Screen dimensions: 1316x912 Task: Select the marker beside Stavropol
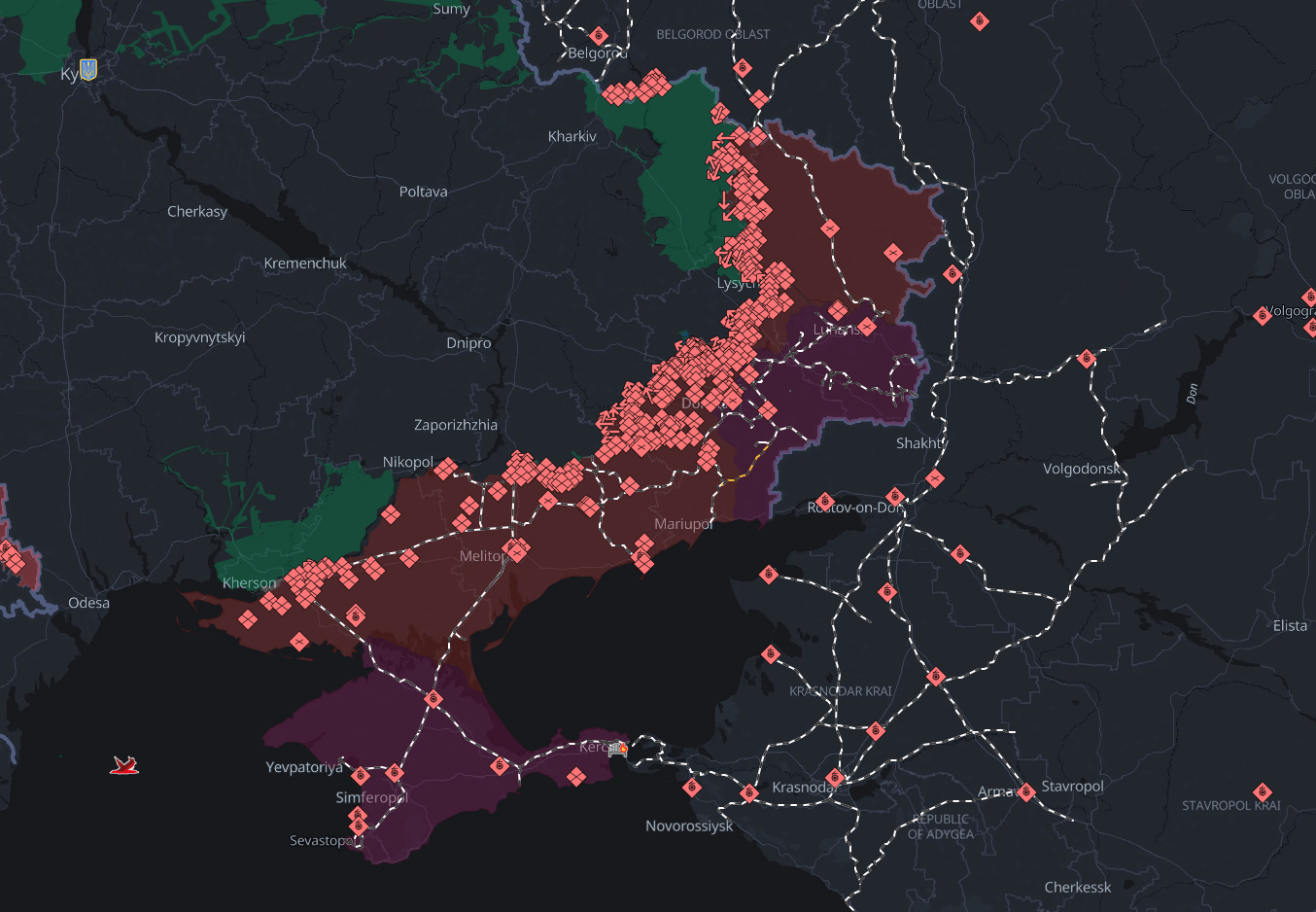(x=1025, y=790)
